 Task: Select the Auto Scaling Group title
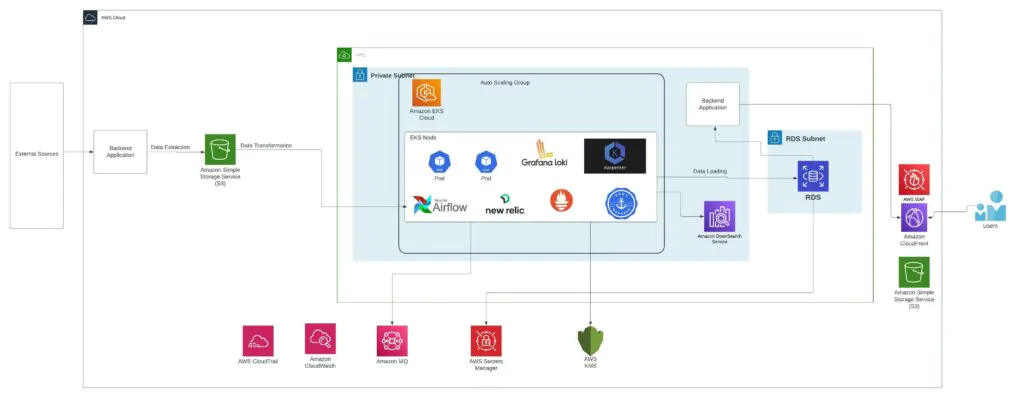(504, 83)
